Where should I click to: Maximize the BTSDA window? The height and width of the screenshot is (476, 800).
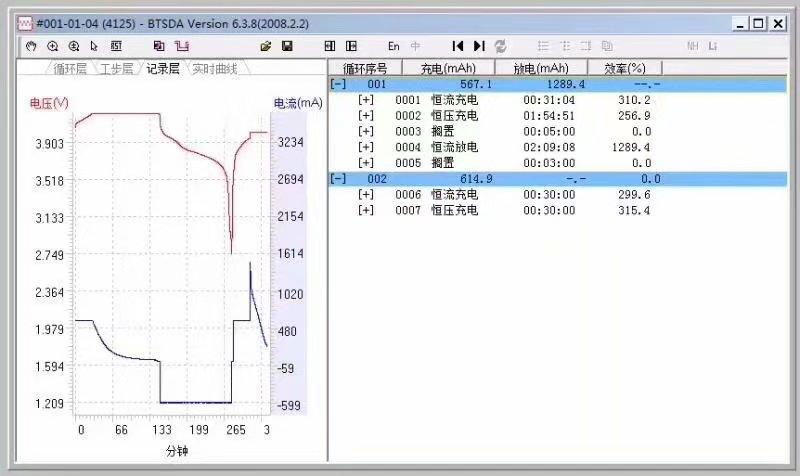[x=759, y=23]
